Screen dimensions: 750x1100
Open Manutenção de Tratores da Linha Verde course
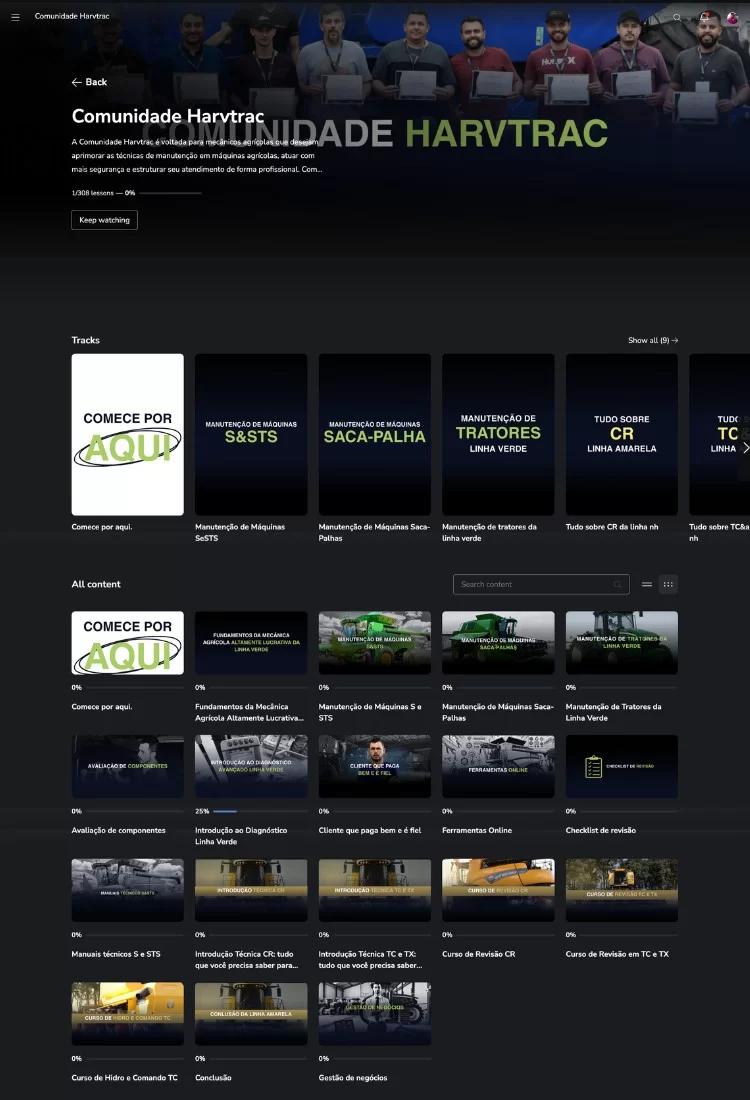(x=622, y=643)
